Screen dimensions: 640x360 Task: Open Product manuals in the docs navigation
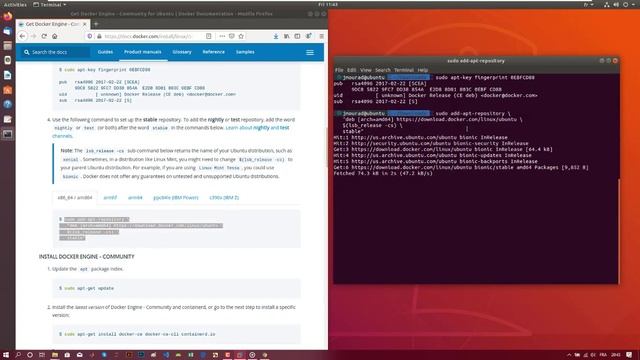[143, 52]
